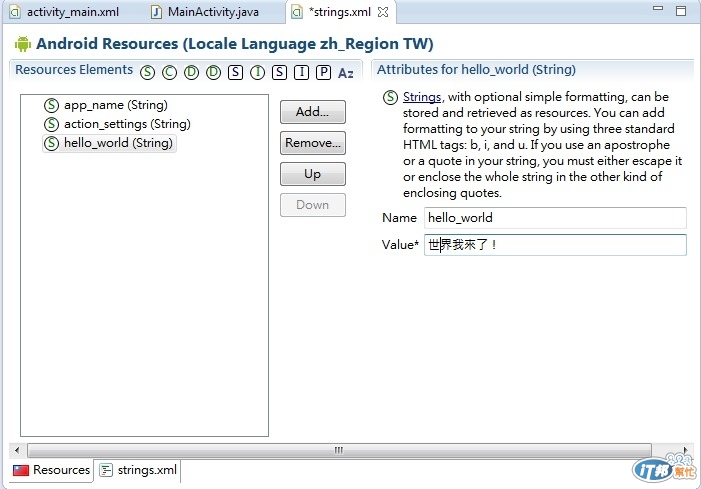701x489 pixels.
Task: Toggle the circled S String filter icon in Resources Elements
Action: pyautogui.click(x=147, y=72)
